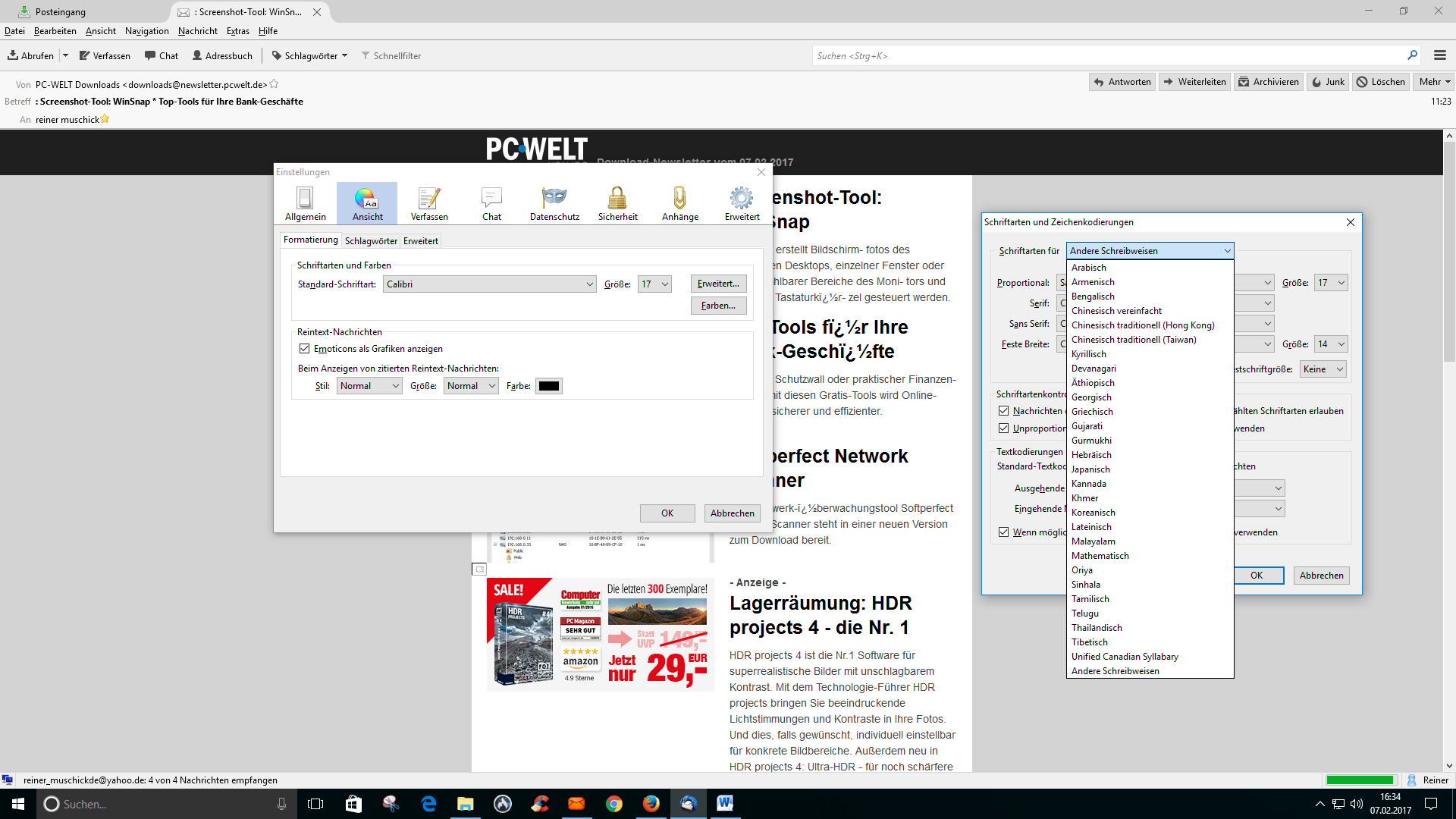Open the Nachricht menu
Image resolution: width=1456 pixels, height=819 pixels.
pos(197,31)
